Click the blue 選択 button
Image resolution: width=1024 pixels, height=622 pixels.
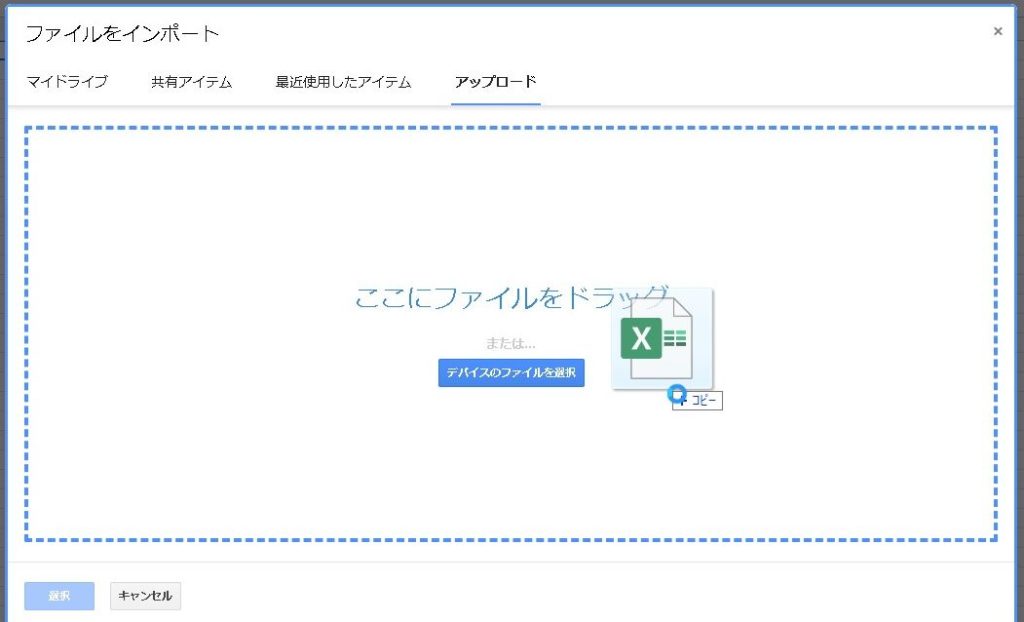59,596
